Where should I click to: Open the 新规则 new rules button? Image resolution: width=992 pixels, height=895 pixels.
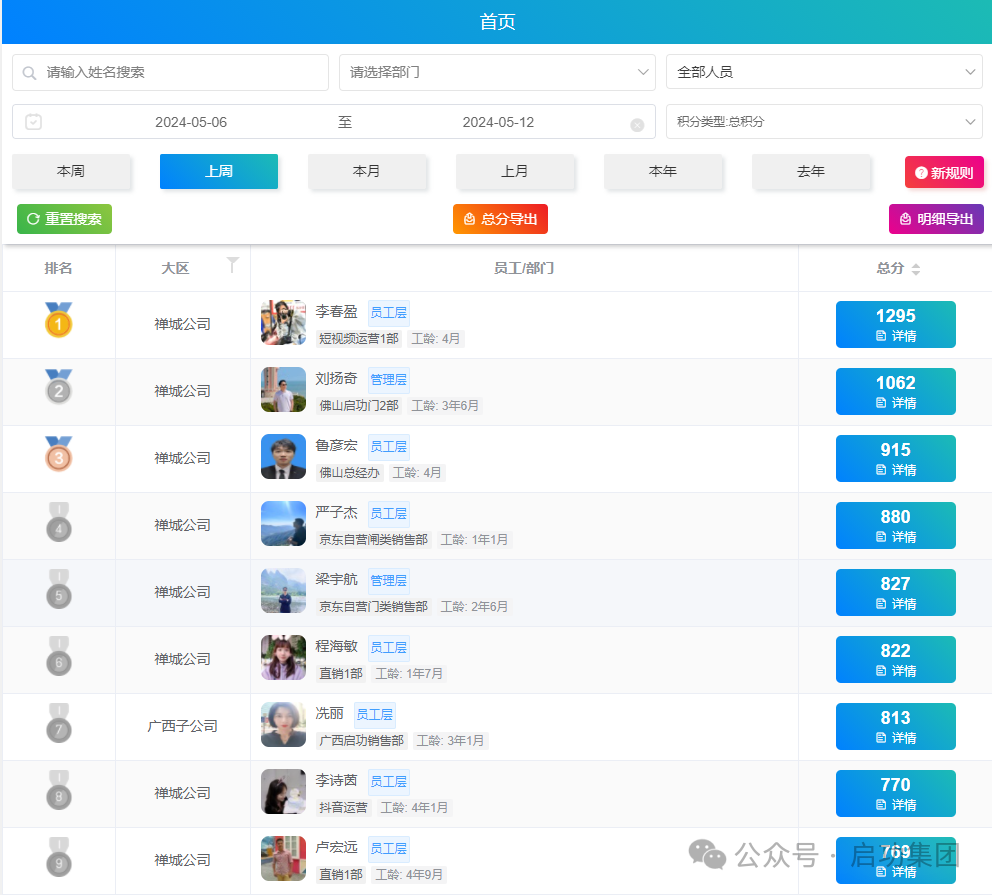pyautogui.click(x=944, y=172)
